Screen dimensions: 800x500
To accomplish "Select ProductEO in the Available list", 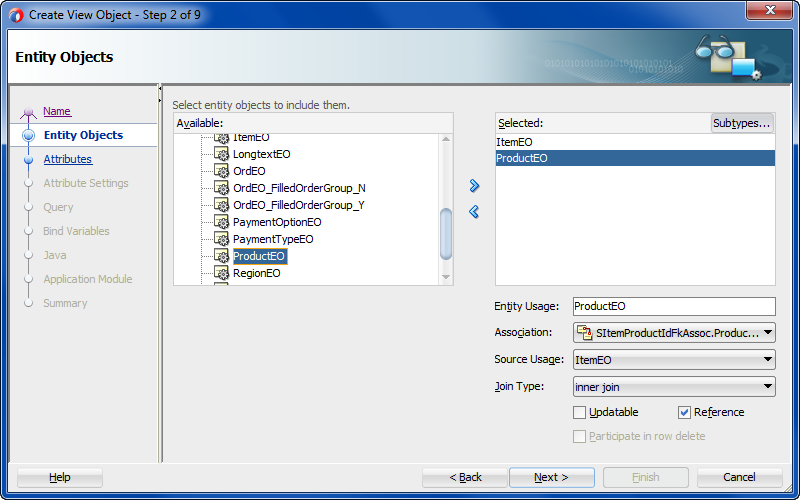I will click(260, 256).
